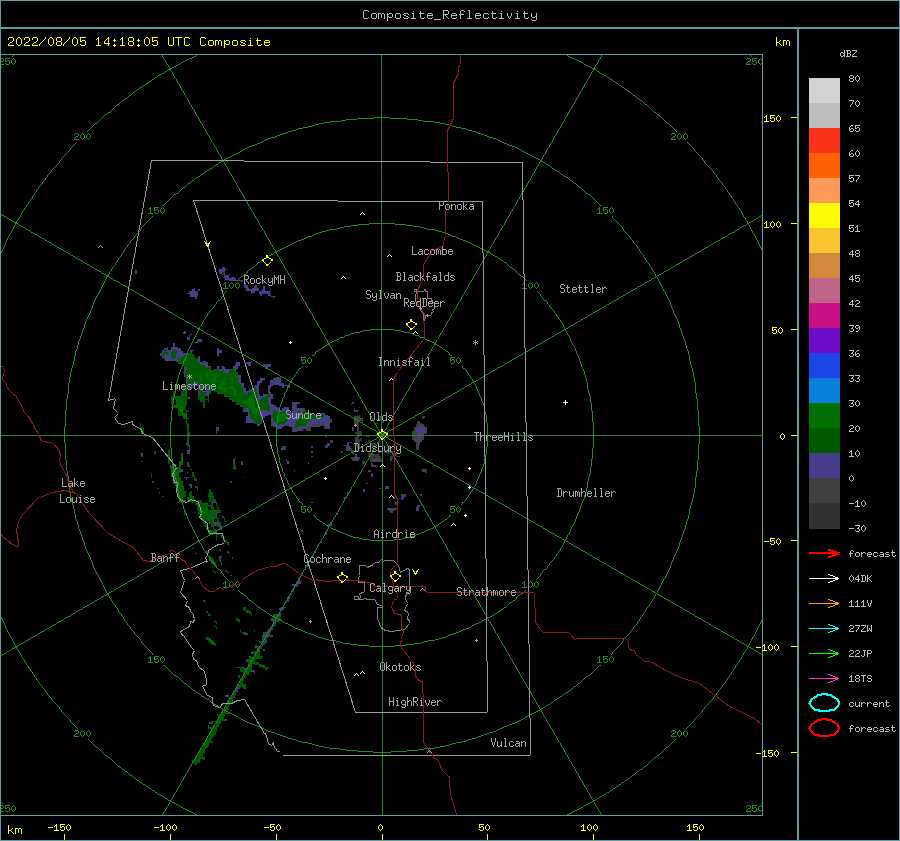Image resolution: width=900 pixels, height=841 pixels.
Task: Click the magenta 18TS arrow in legend
Action: click(x=824, y=679)
